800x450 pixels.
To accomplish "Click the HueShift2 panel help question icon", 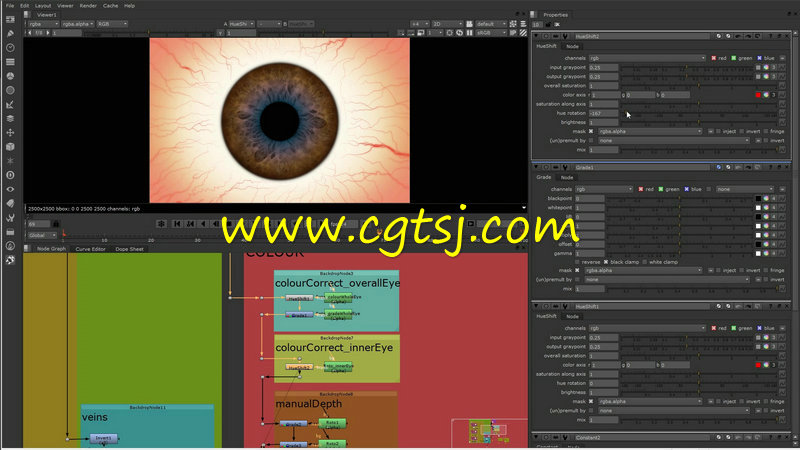I will 771,37.
